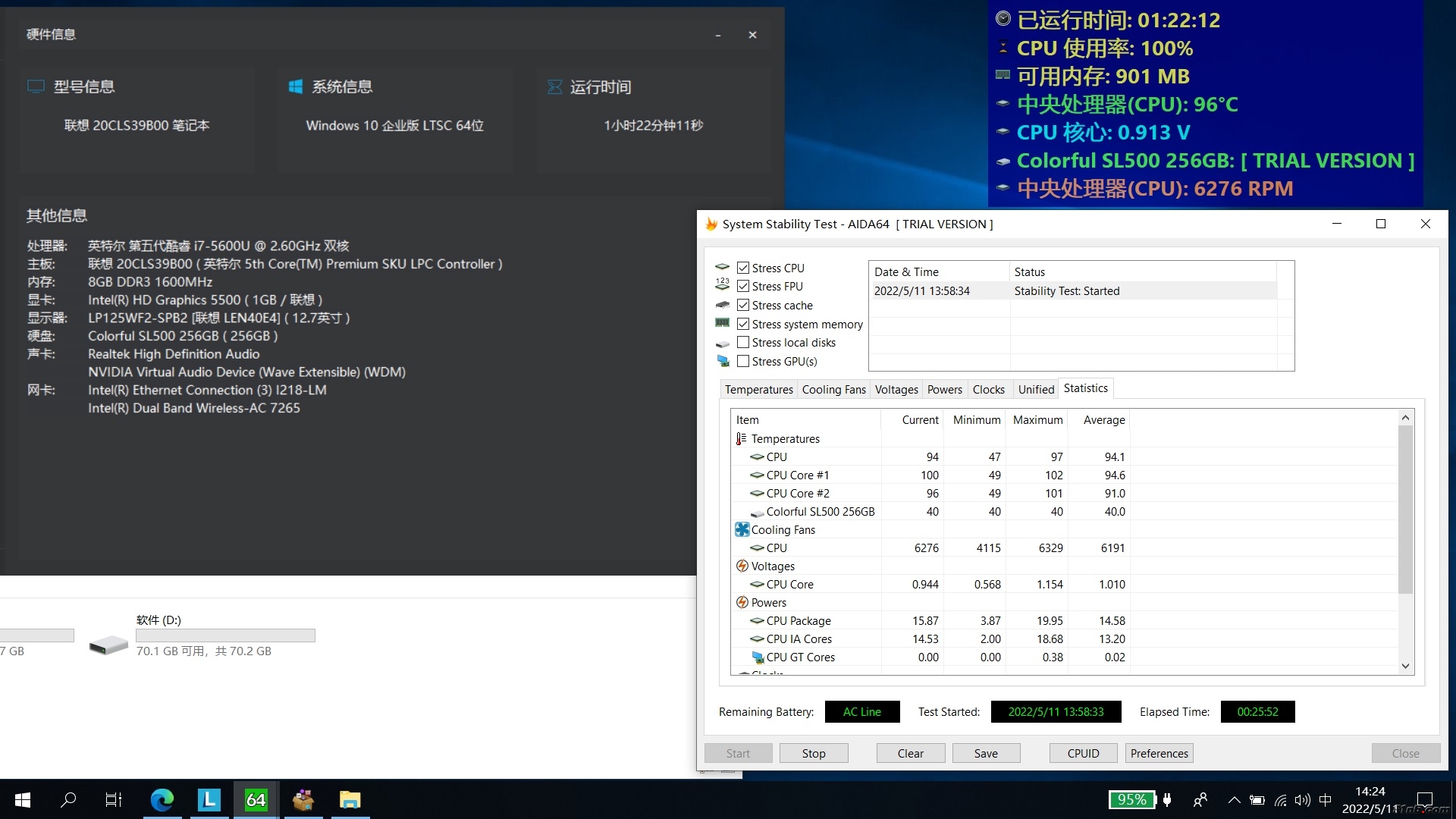Open Task View from the taskbar
1456x819 pixels.
click(114, 800)
